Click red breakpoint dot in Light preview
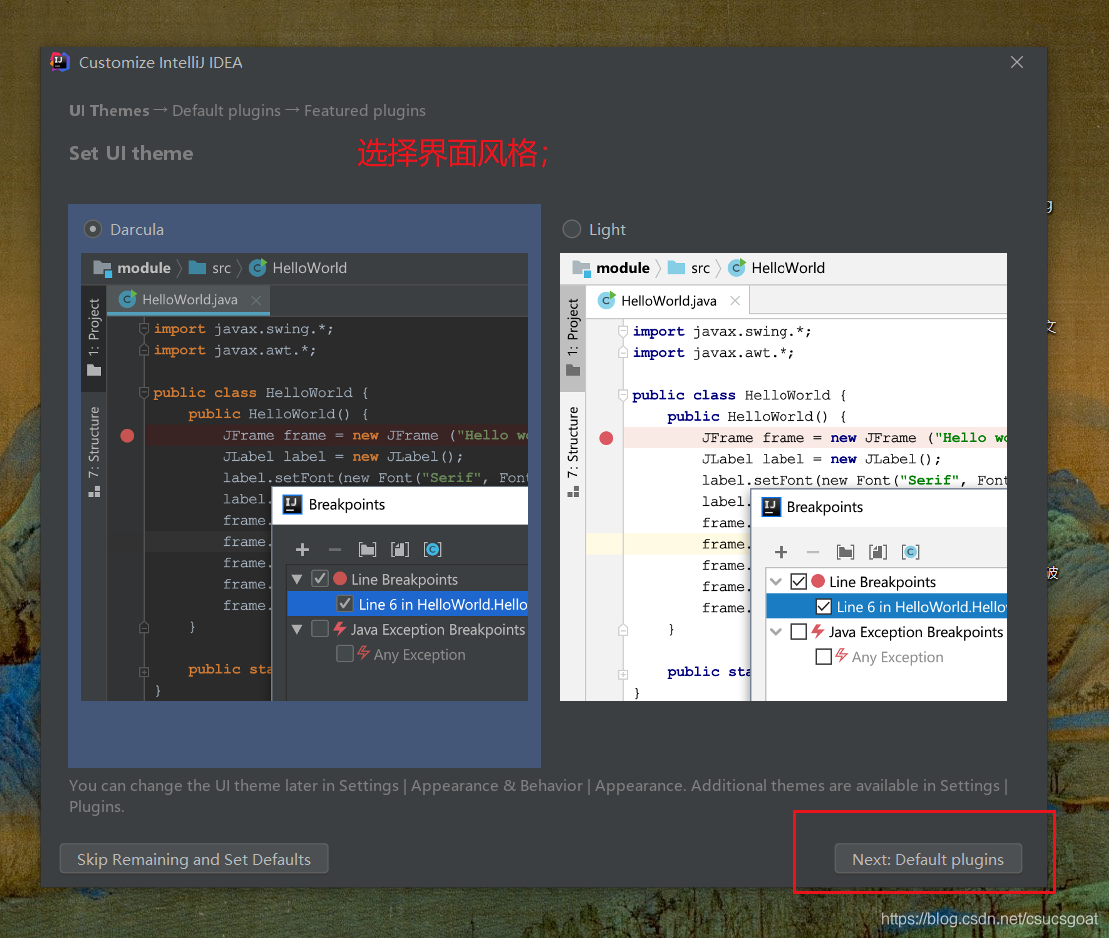This screenshot has height=938, width=1109. pos(606,438)
